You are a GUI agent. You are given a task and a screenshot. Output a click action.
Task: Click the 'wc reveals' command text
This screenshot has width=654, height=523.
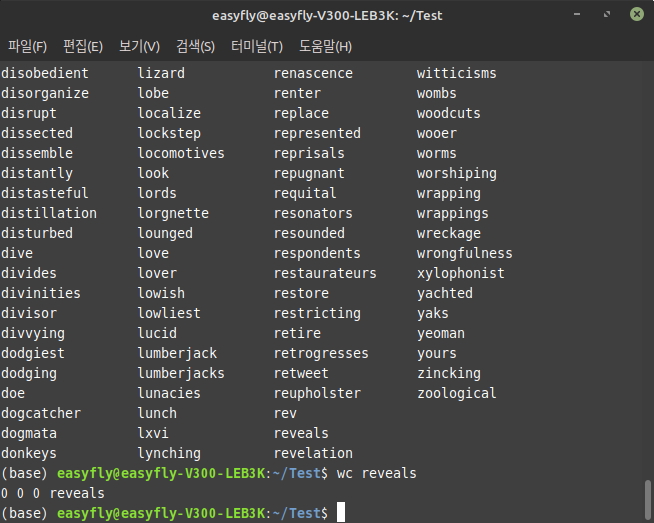click(x=377, y=474)
